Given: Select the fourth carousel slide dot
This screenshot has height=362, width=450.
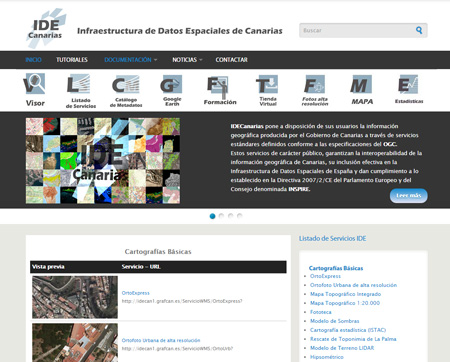Looking at the screenshot, I should click(x=239, y=216).
